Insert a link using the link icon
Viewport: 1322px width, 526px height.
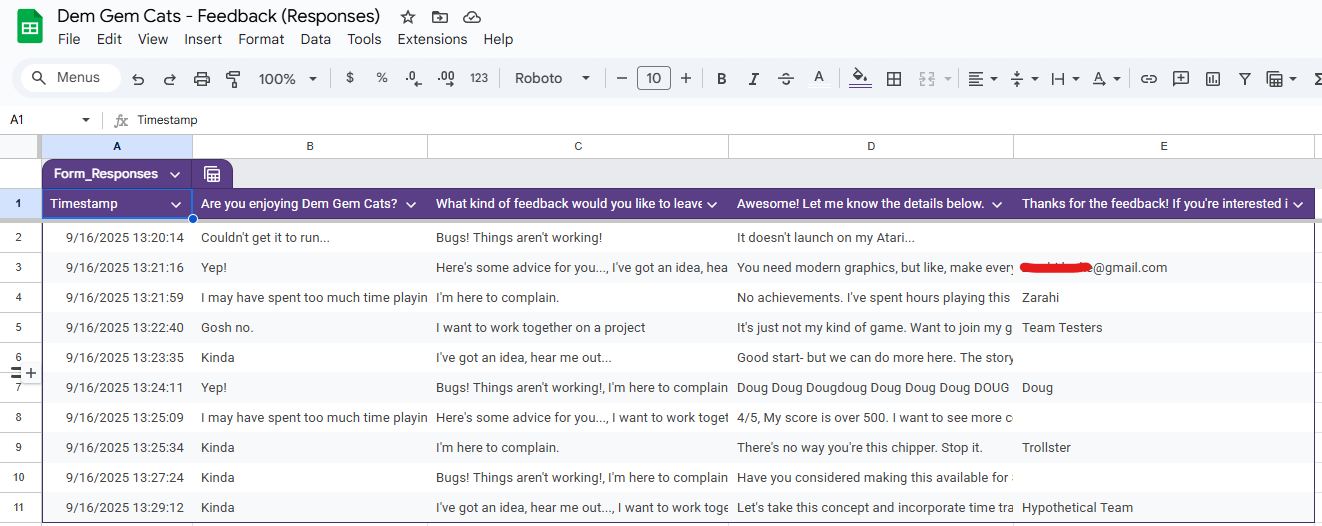(x=1149, y=79)
